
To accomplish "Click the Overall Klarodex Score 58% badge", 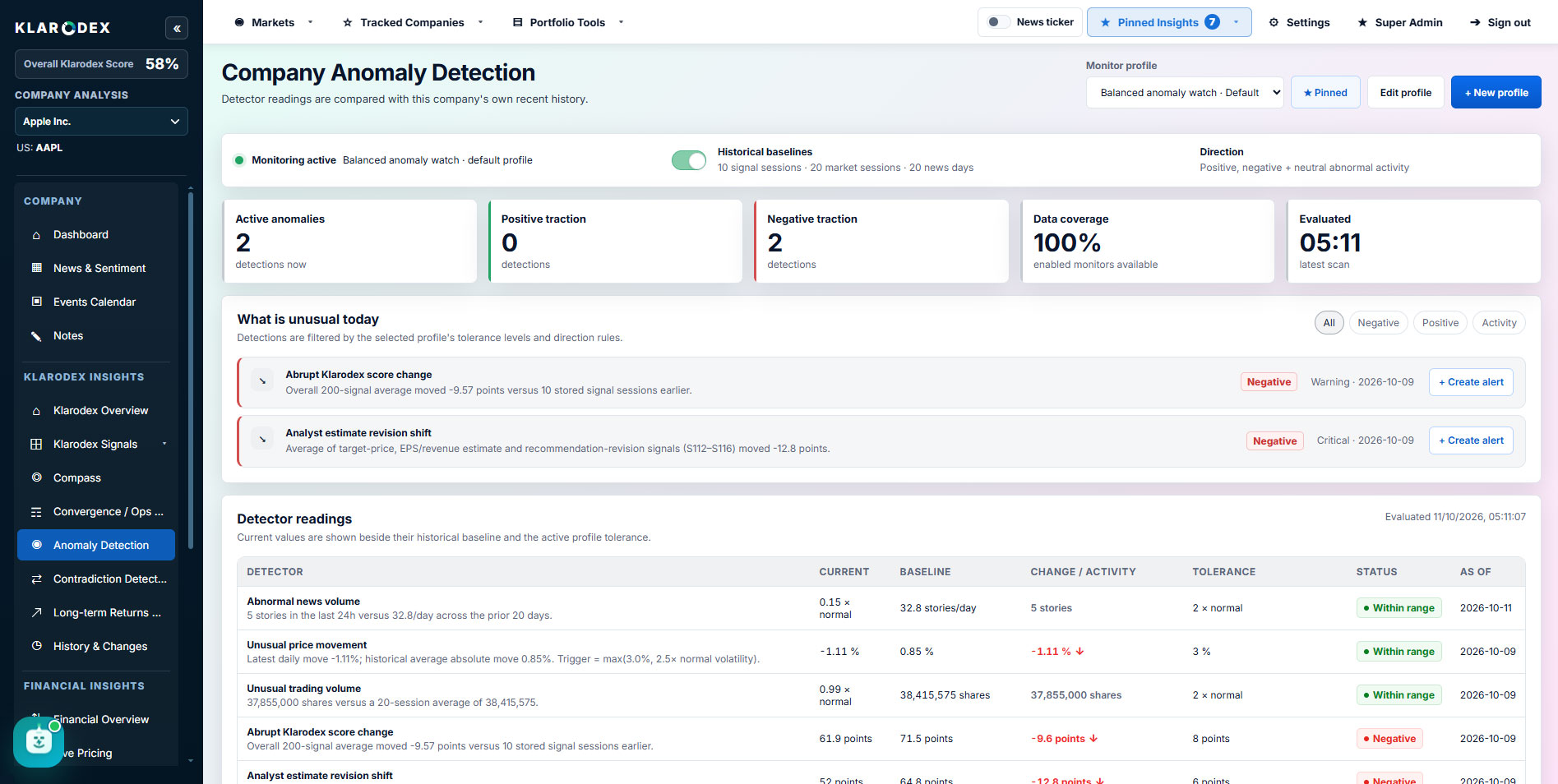I will click(x=101, y=64).
